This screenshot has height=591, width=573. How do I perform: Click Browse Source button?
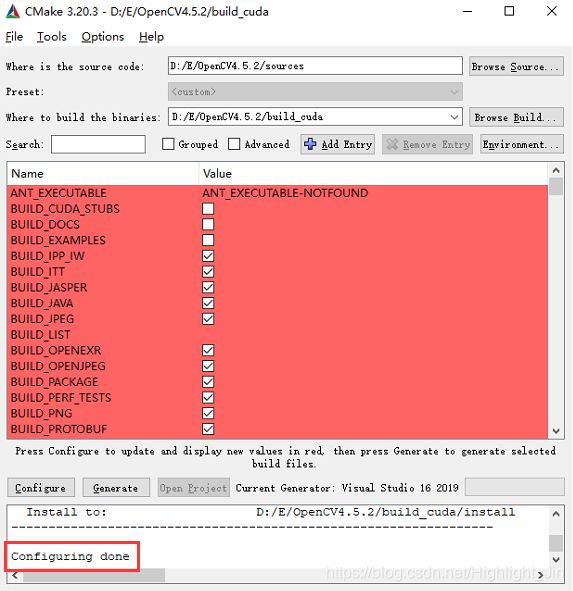point(516,66)
